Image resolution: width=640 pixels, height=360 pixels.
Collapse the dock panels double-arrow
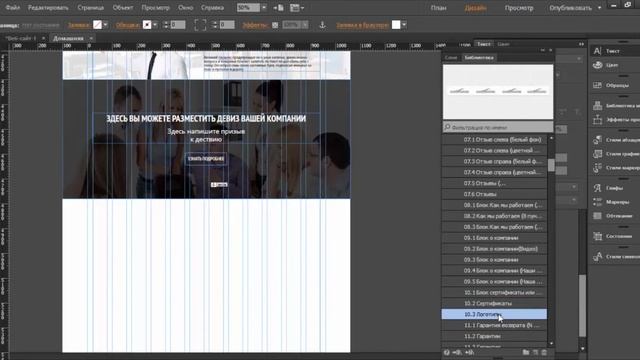tap(581, 44)
